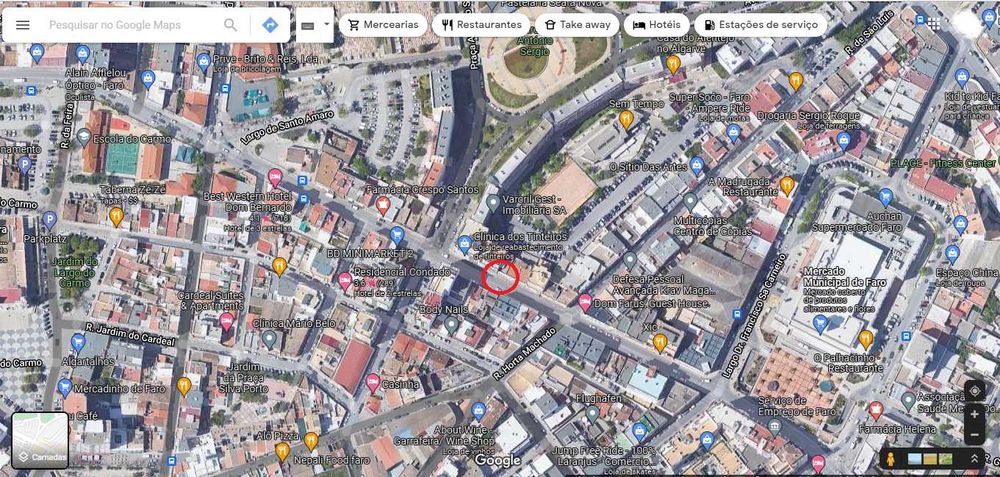Click the BD MINIMARKET 2 cart pin
Viewport: 1000px width, 477px height.
[x=397, y=236]
